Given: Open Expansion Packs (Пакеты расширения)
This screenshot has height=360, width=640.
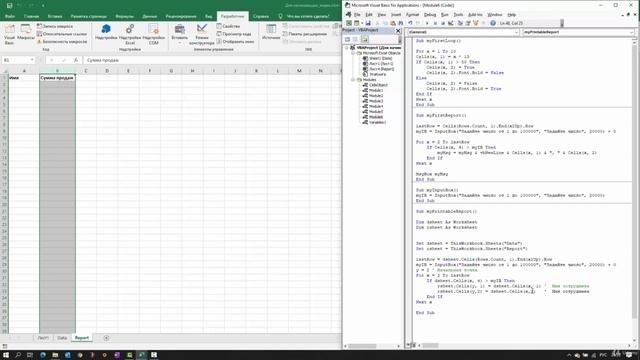Looking at the screenshot, I should tap(305, 34).
